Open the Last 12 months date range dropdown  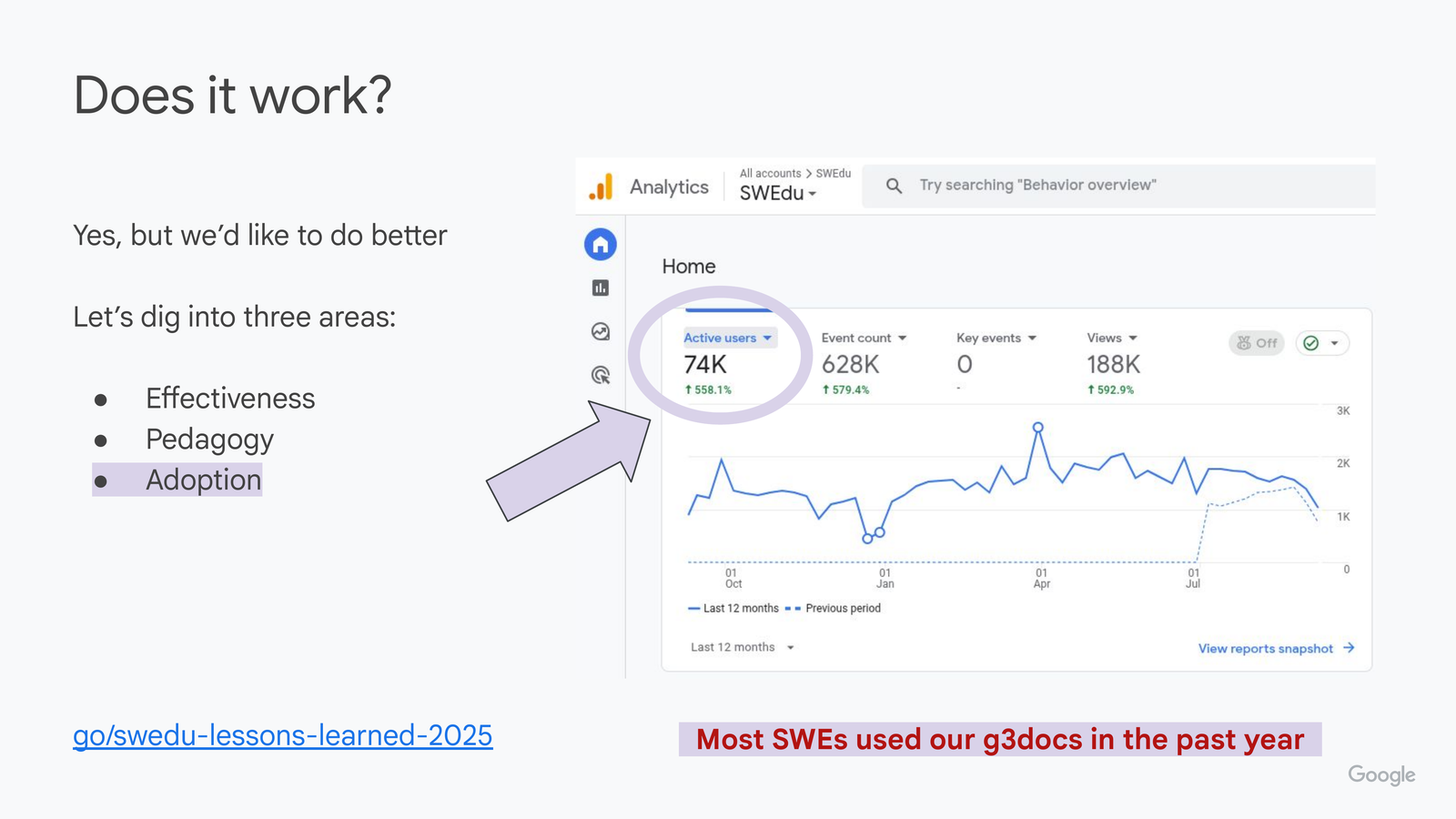click(x=743, y=647)
